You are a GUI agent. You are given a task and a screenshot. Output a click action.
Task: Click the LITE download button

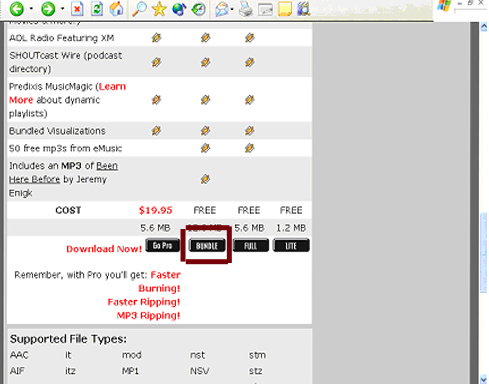[291, 246]
